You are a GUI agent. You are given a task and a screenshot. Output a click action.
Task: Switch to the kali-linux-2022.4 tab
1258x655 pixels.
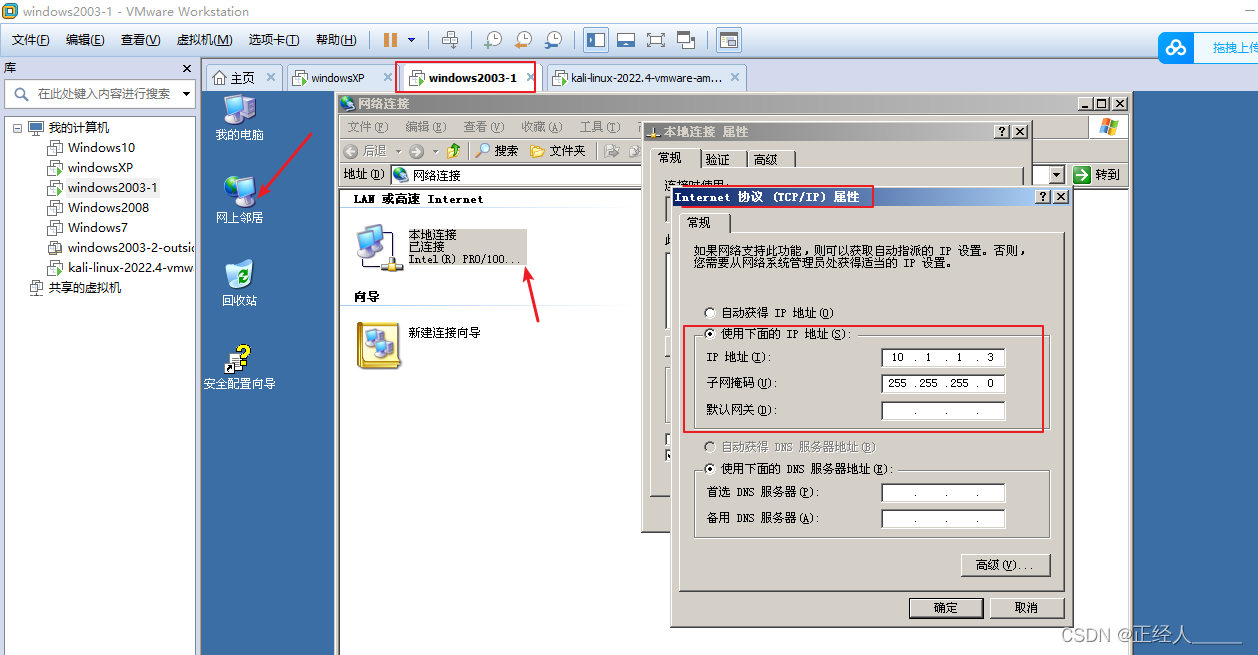coord(646,78)
